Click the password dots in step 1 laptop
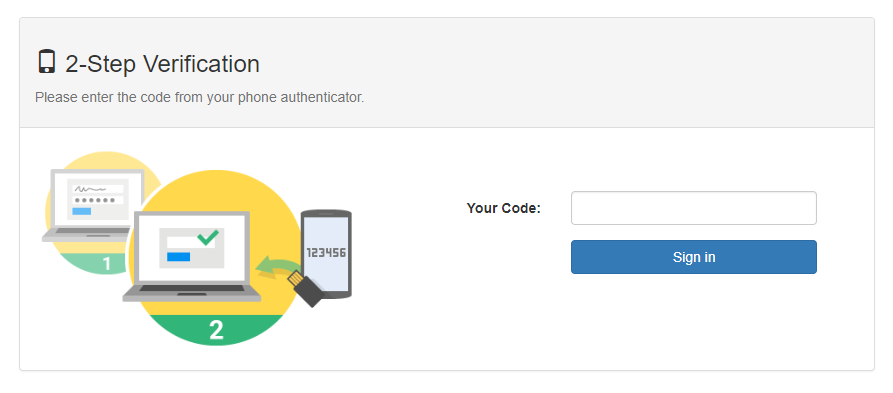 98,200
